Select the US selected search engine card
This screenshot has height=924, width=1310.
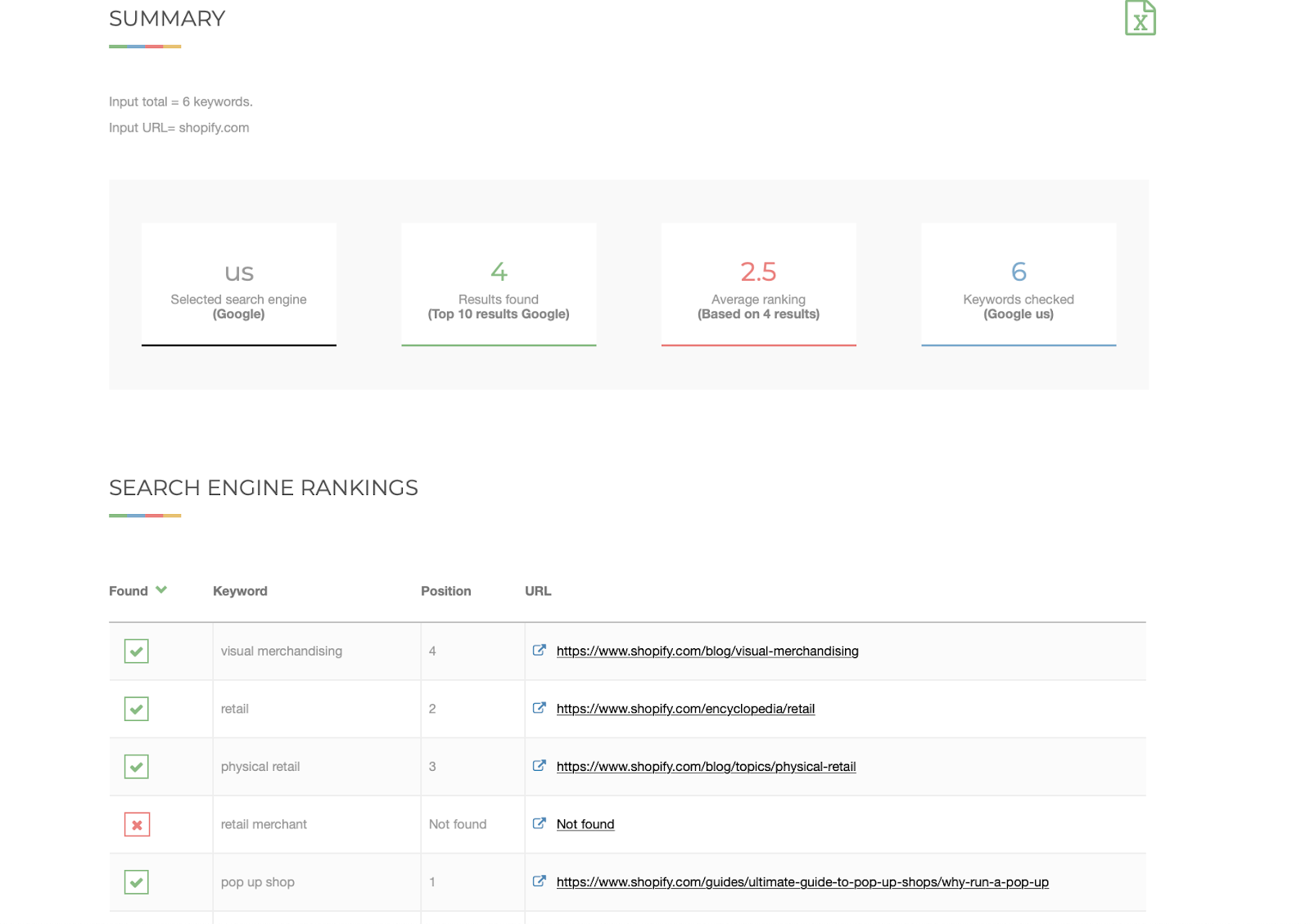239,285
